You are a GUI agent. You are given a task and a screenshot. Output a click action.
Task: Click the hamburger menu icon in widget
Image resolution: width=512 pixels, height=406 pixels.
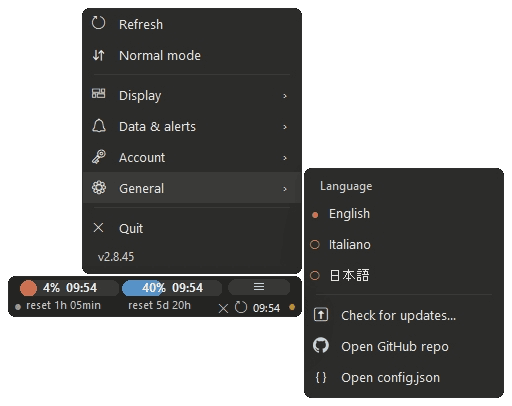point(259,287)
